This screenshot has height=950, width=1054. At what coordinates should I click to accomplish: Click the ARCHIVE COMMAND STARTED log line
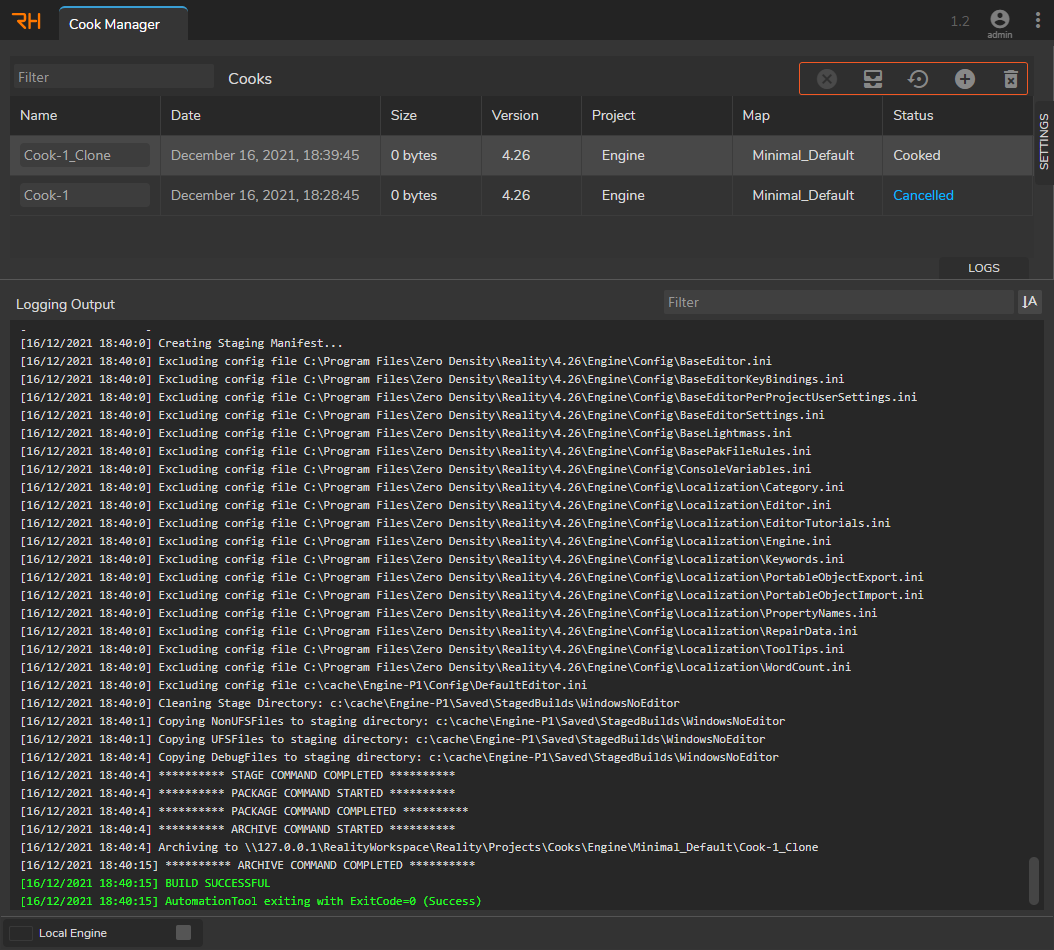238,829
